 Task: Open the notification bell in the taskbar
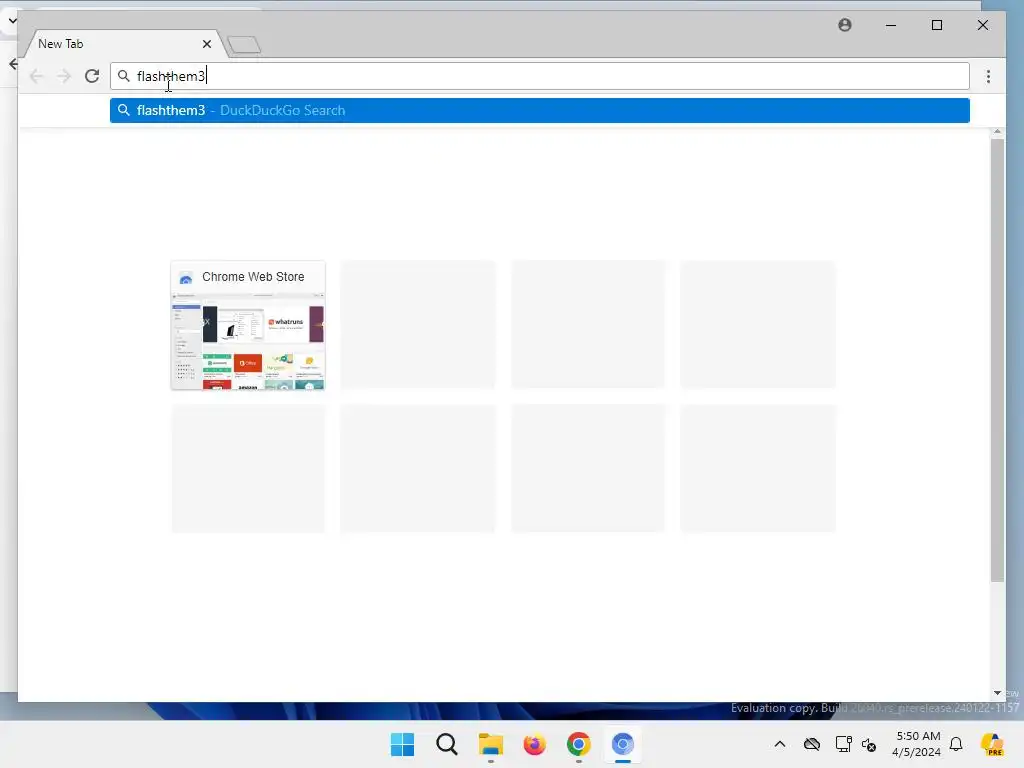point(956,744)
